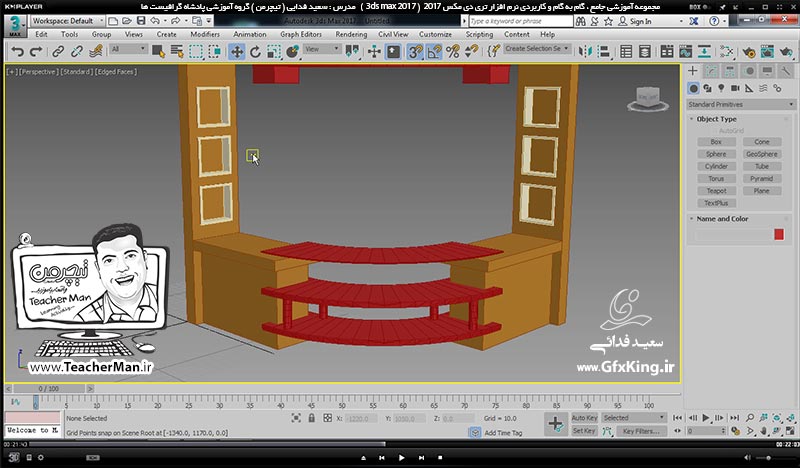Toggle the Auto Key button

(x=584, y=417)
